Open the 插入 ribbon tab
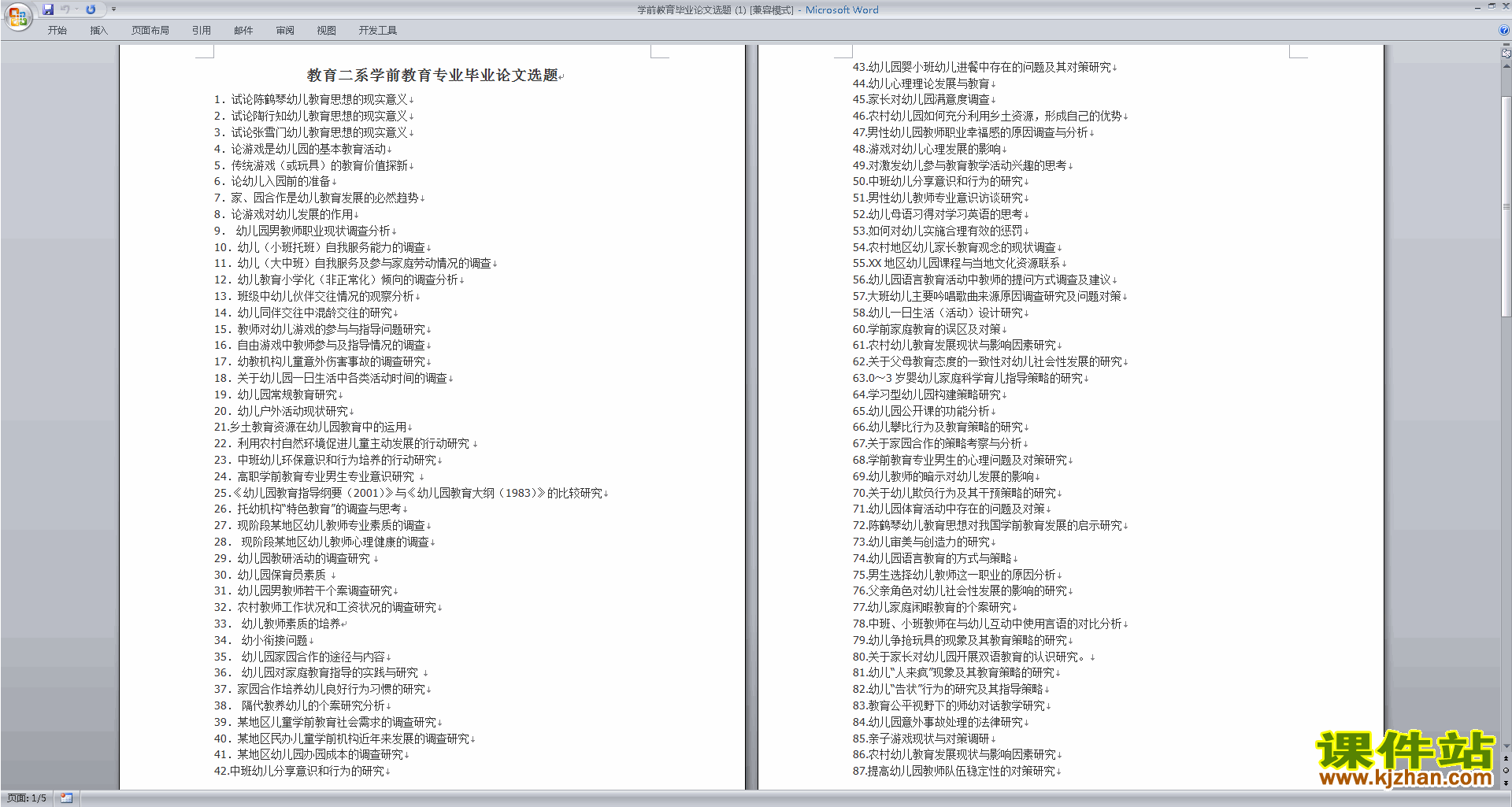Image resolution: width=1512 pixels, height=807 pixels. pos(98,31)
